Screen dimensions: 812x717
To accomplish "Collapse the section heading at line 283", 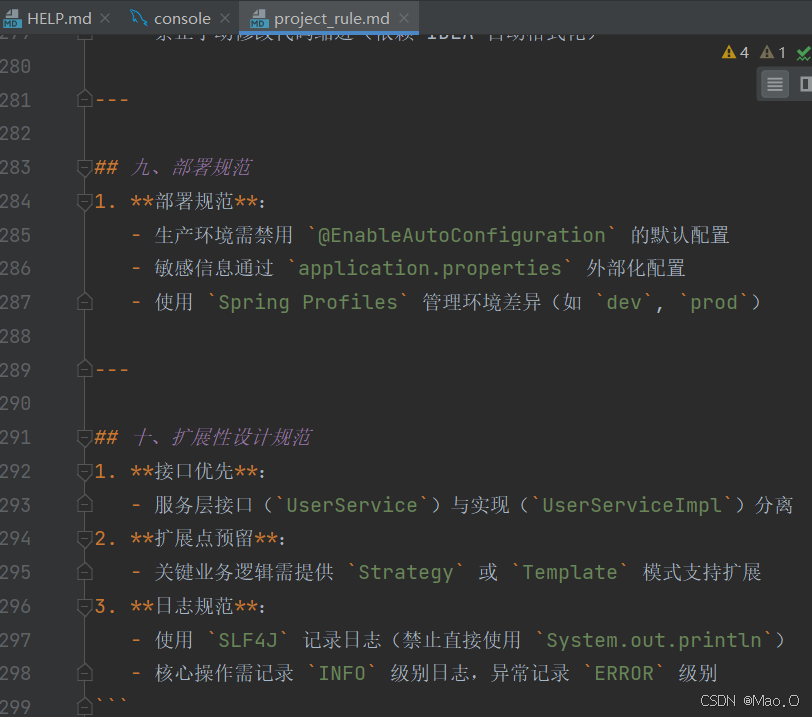I will coord(84,168).
